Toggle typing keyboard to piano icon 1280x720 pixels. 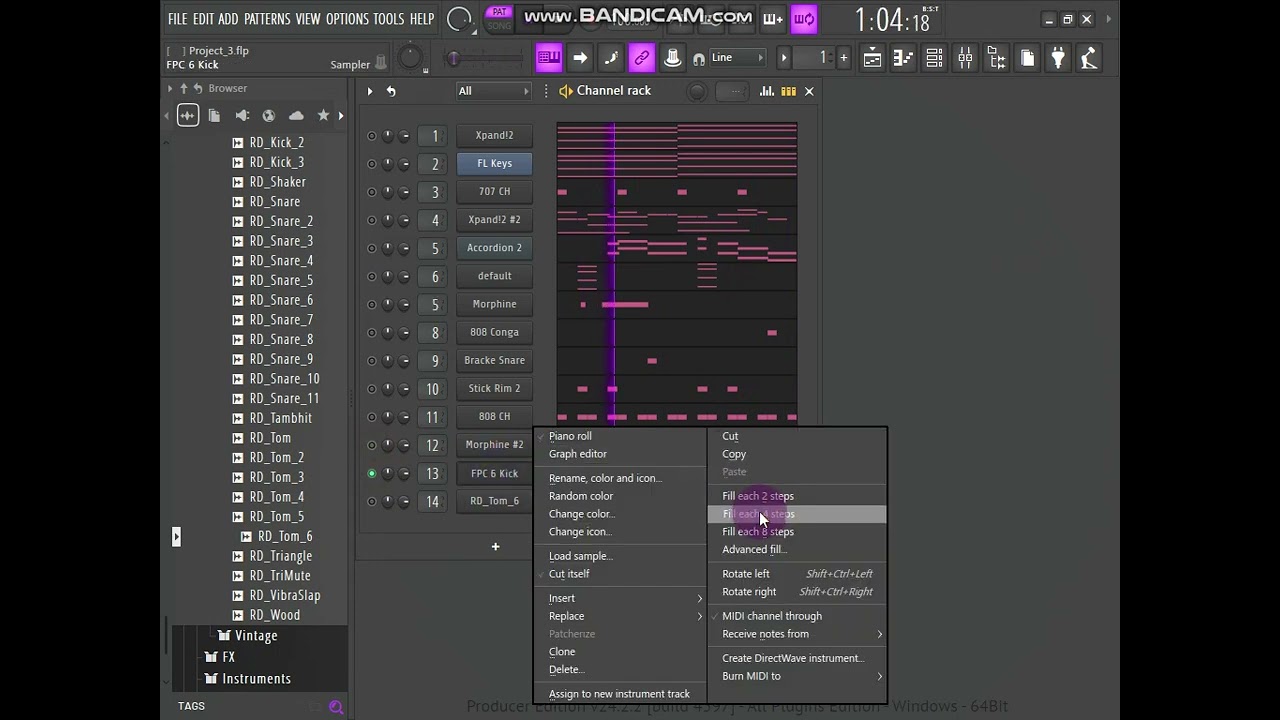549,58
